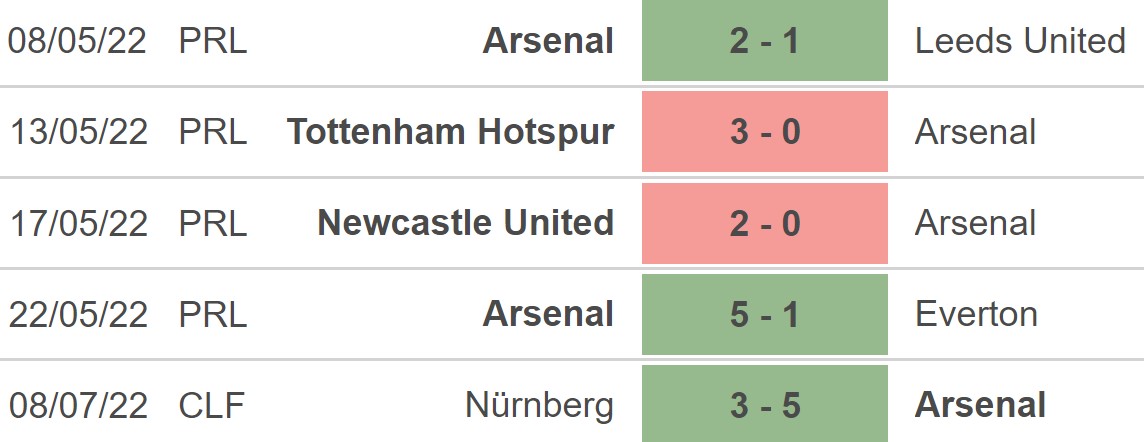The width and height of the screenshot is (1144, 442).
Task: Click Arsenal beside the Everton match
Action: pyautogui.click(x=548, y=314)
